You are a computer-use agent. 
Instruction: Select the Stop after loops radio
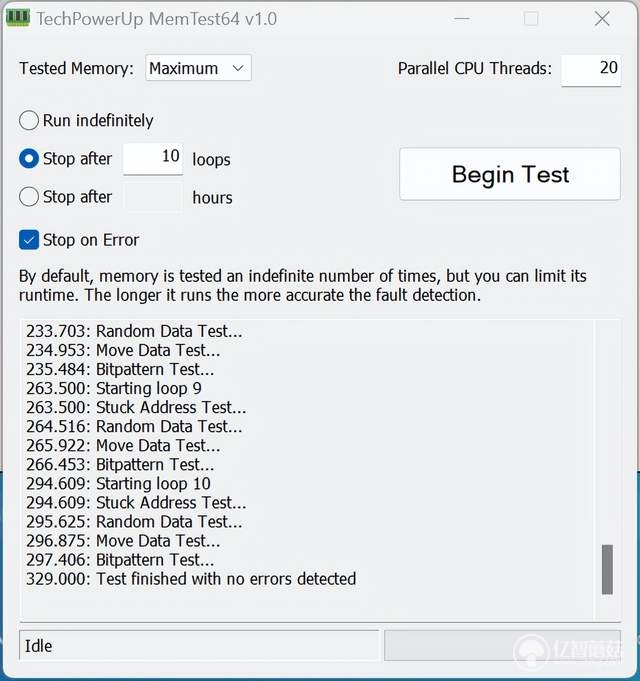pos(29,159)
